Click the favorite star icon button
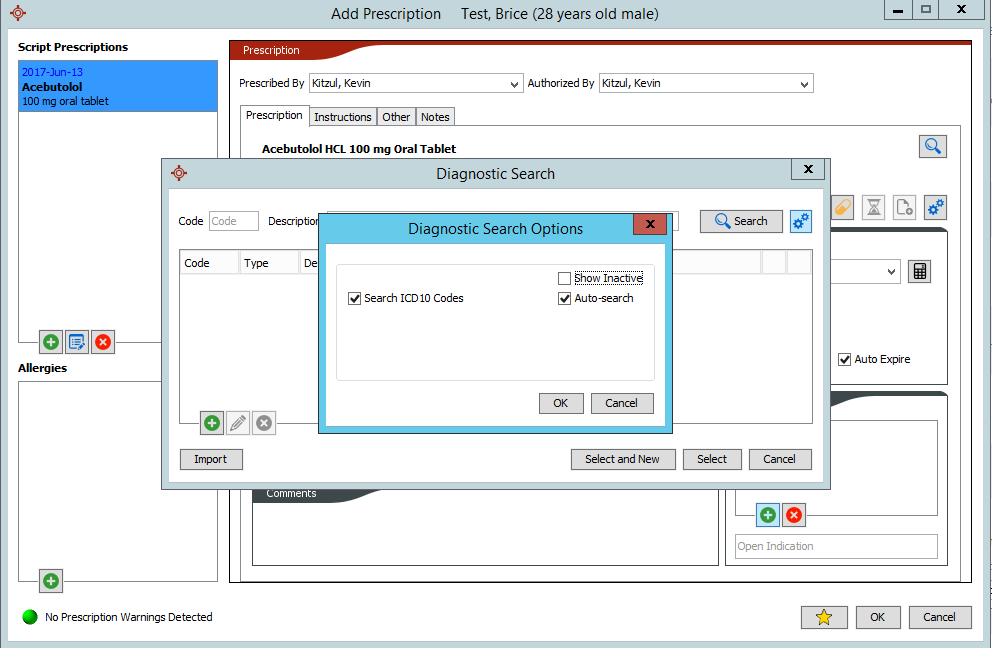 tap(824, 617)
